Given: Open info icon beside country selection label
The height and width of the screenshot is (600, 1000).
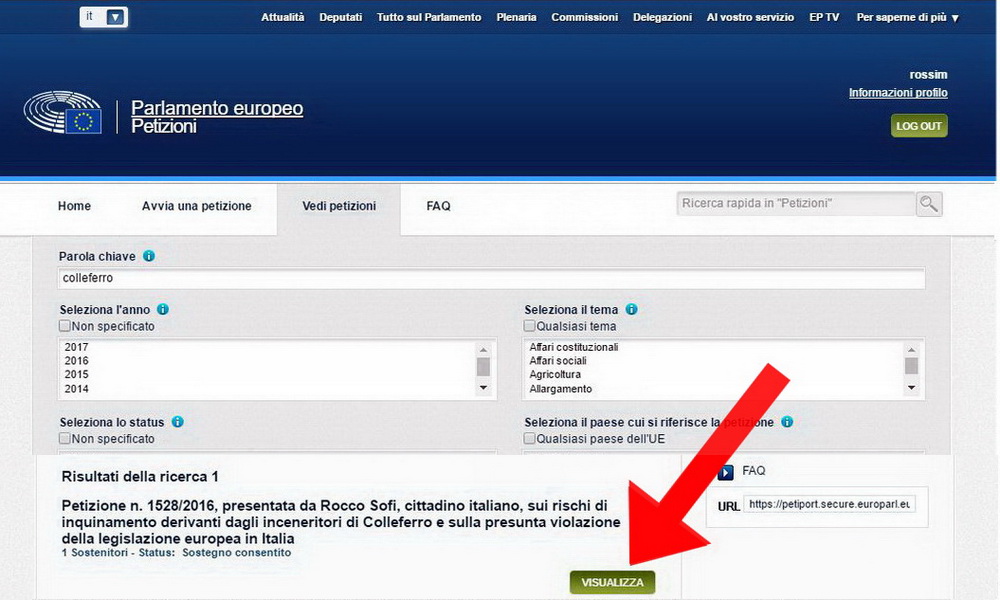Looking at the screenshot, I should pos(787,421).
